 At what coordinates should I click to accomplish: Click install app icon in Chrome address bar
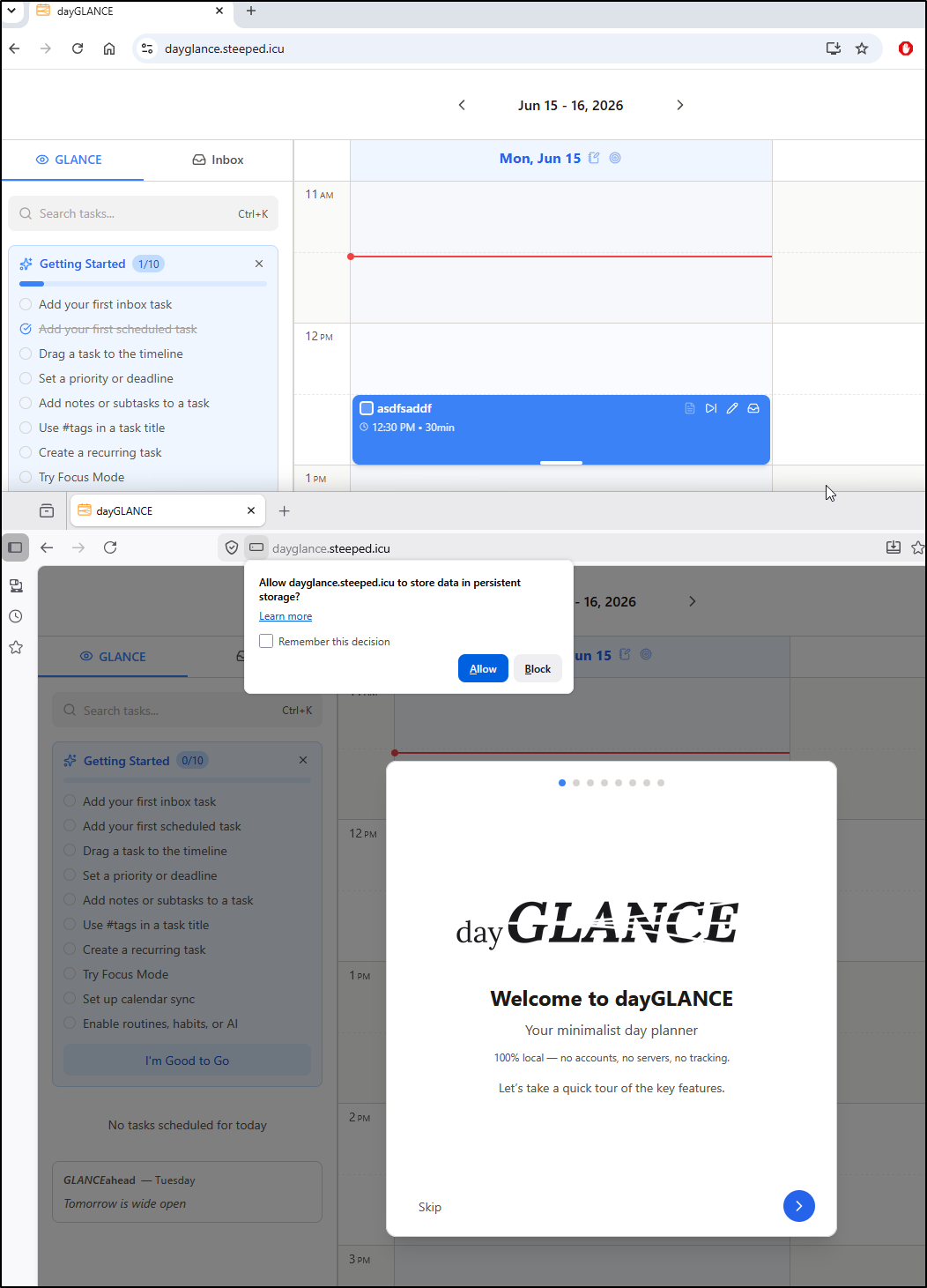pyautogui.click(x=834, y=48)
